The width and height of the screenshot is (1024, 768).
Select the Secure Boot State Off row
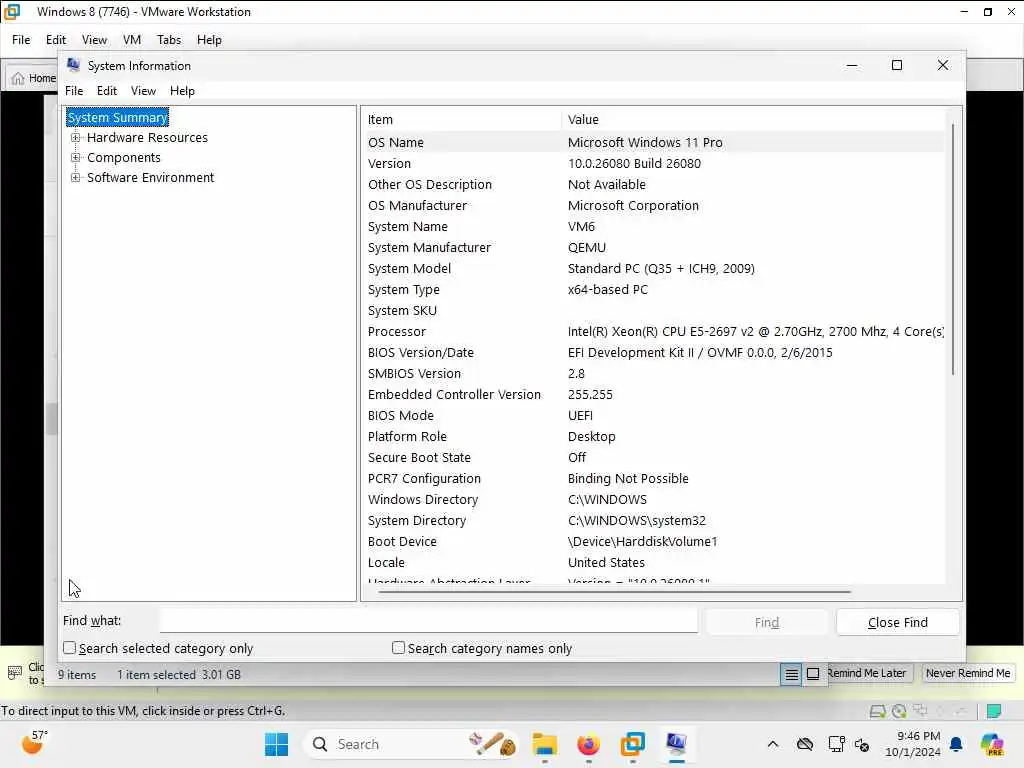(653, 457)
